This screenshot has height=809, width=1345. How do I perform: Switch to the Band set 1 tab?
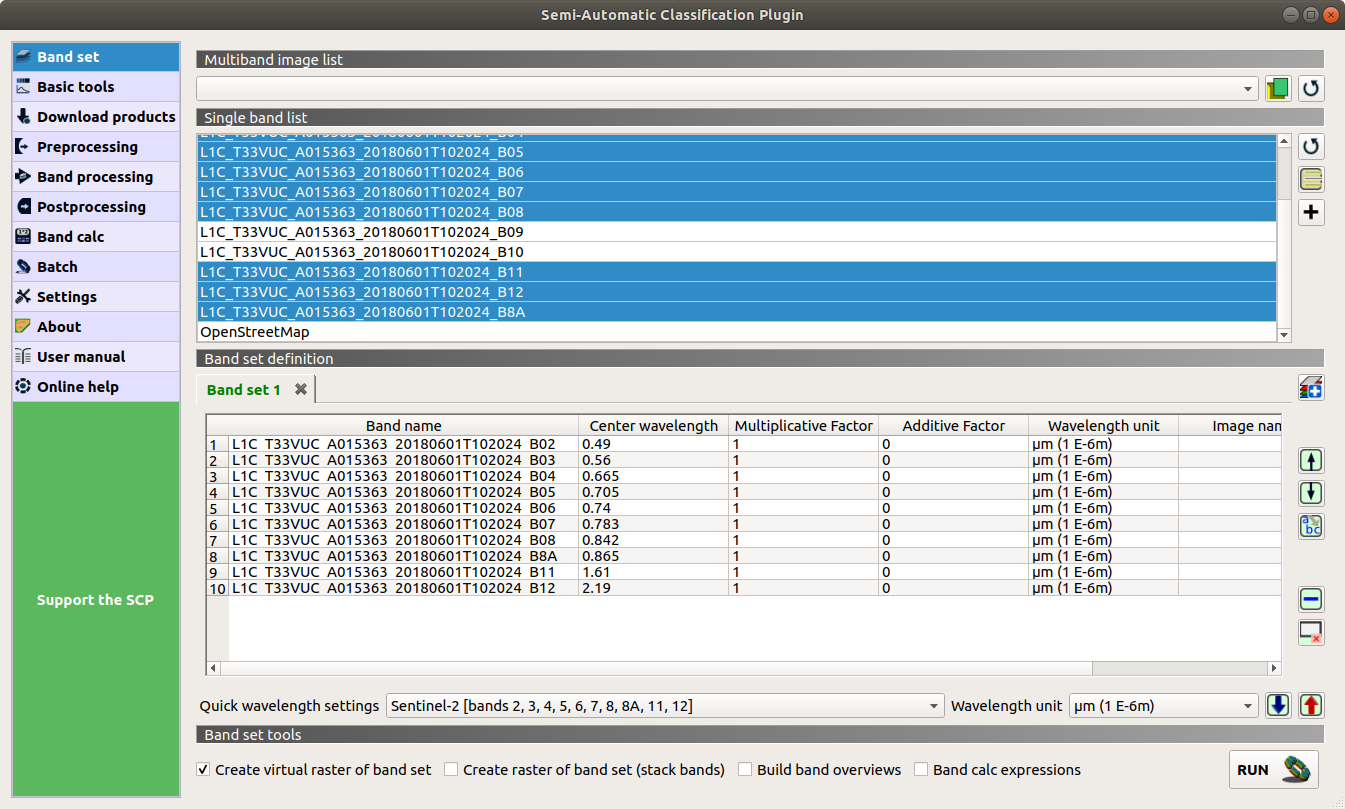coord(244,390)
